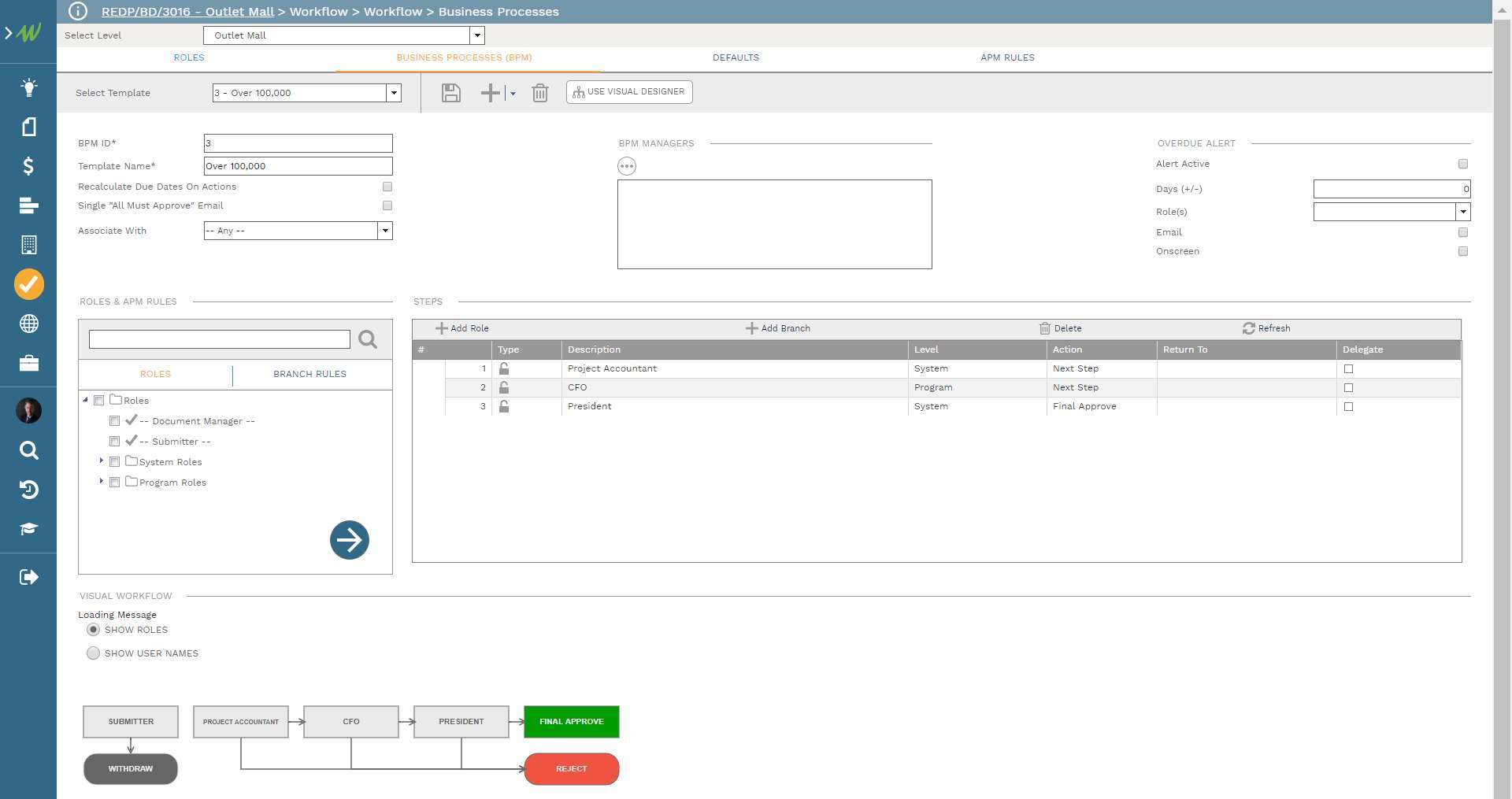Move selected roles with arrow button

pos(350,540)
